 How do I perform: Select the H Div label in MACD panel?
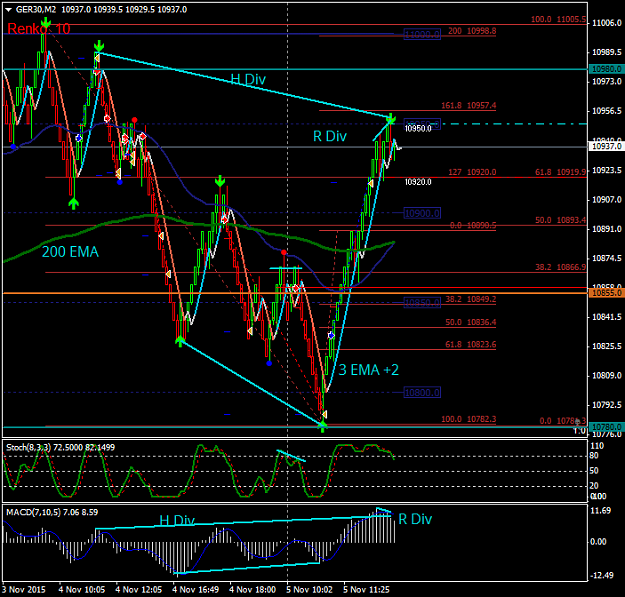(x=177, y=520)
